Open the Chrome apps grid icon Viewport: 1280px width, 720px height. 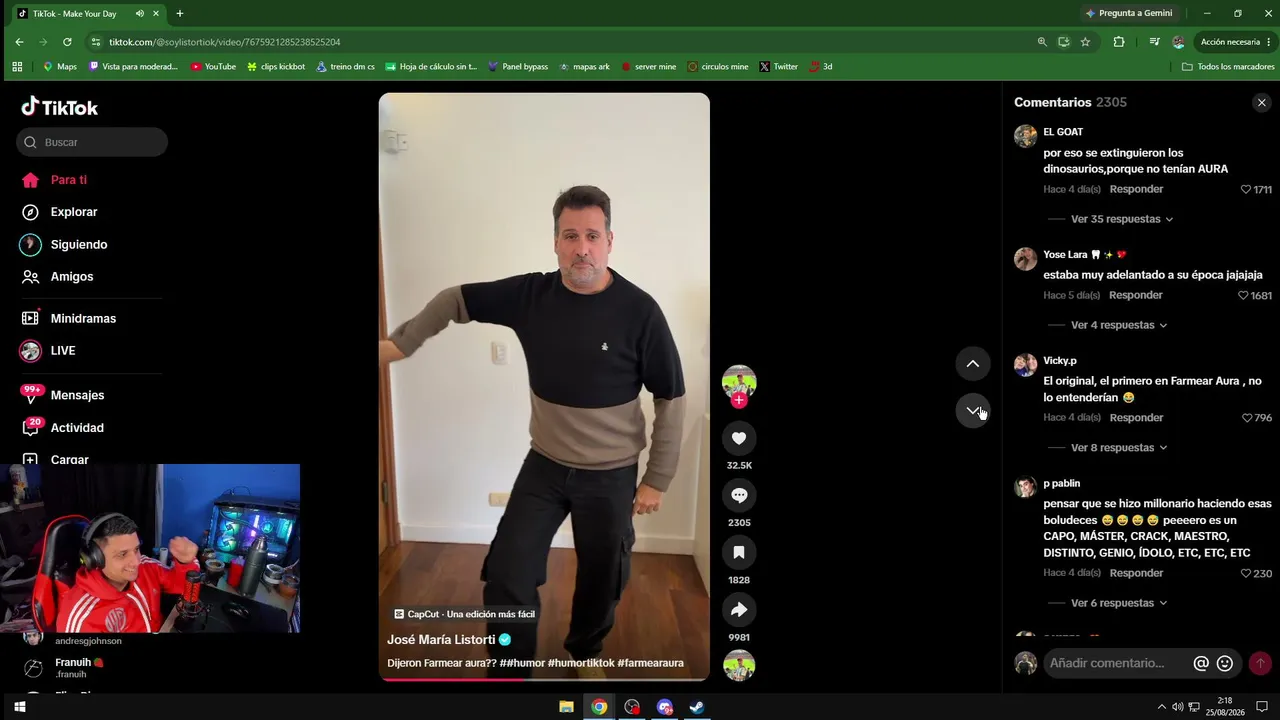pyautogui.click(x=17, y=67)
